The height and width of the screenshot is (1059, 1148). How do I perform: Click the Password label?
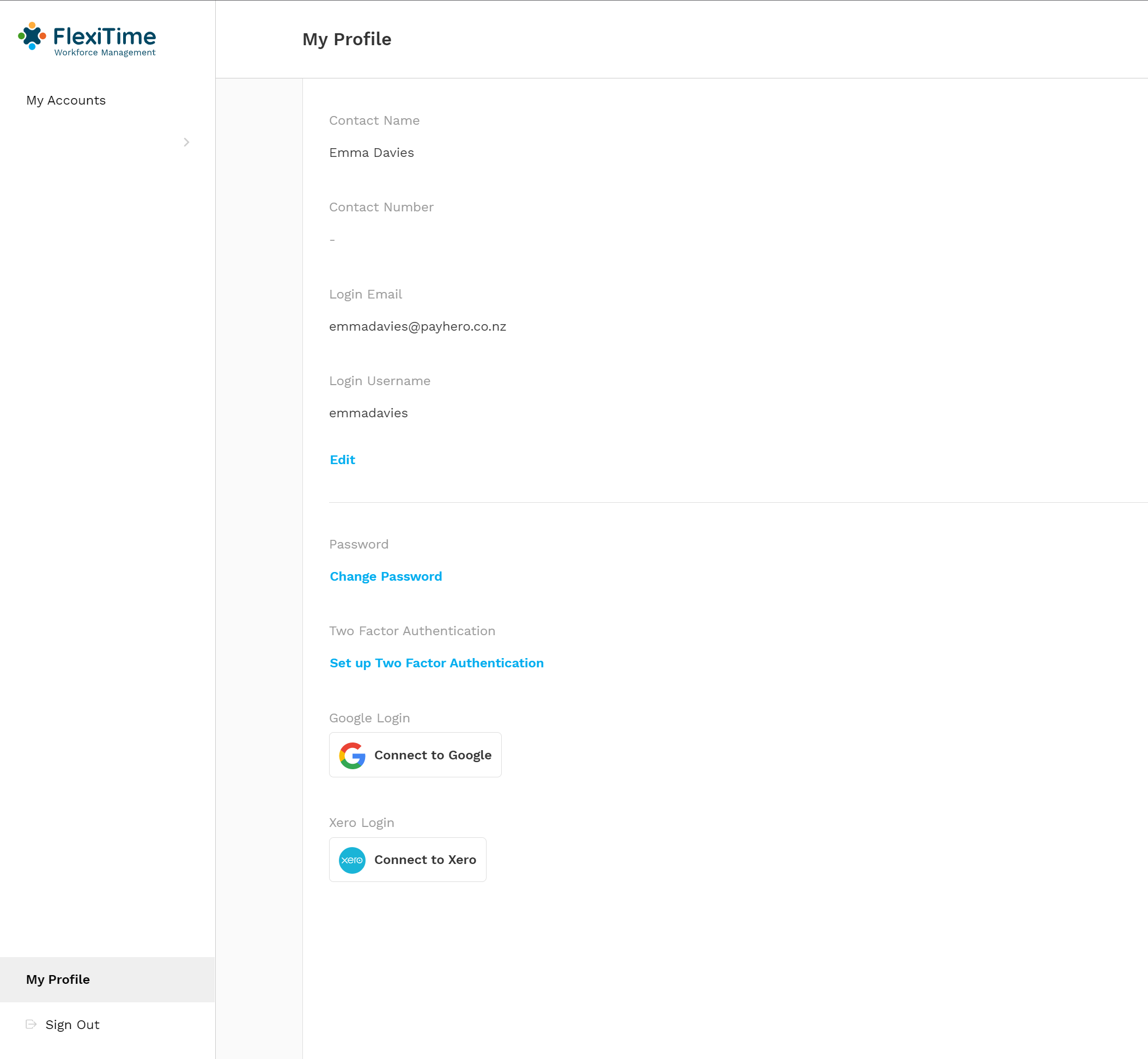pyautogui.click(x=359, y=544)
